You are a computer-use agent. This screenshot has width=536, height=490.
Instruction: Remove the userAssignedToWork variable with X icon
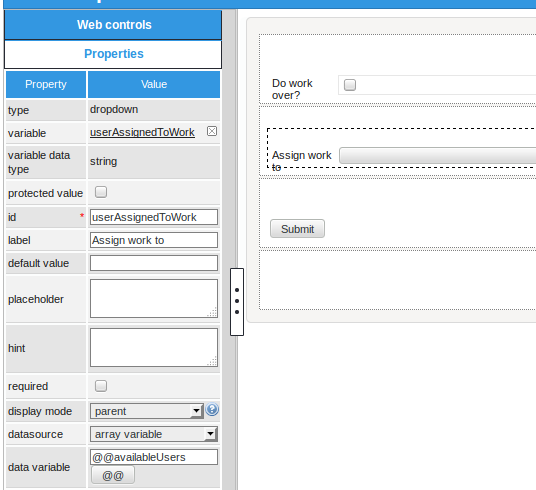pos(212,131)
